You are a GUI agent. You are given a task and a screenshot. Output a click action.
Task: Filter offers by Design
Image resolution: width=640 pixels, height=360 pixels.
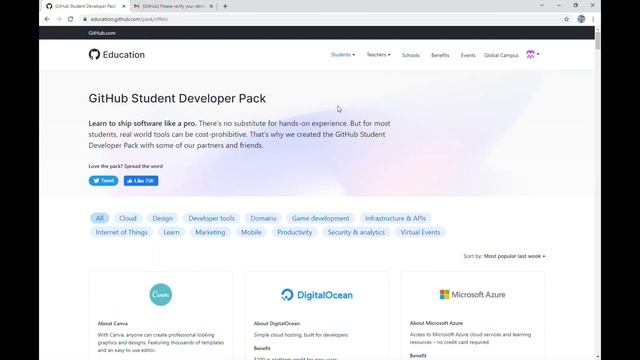[x=162, y=218]
